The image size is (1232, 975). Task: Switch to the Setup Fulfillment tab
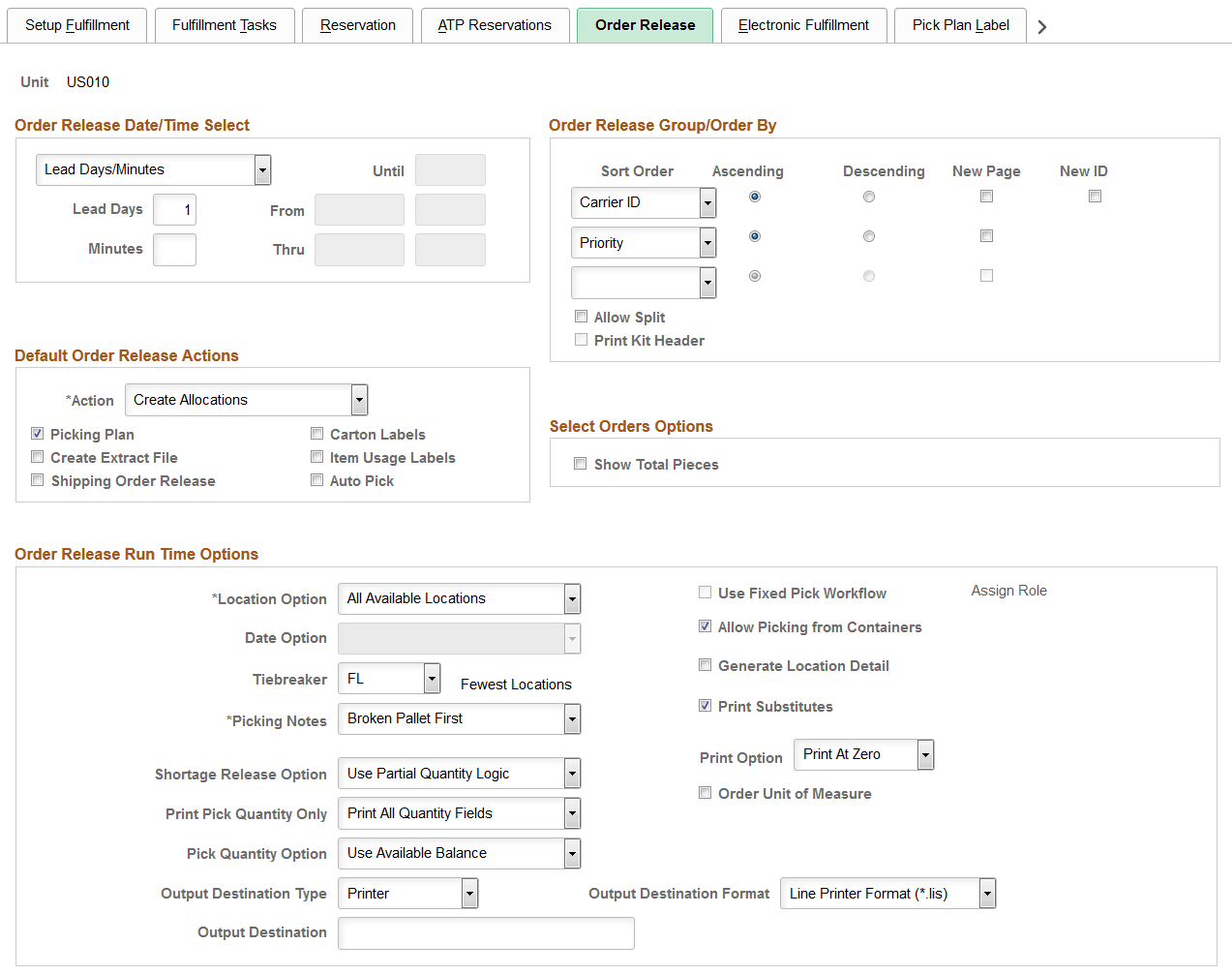(x=76, y=25)
